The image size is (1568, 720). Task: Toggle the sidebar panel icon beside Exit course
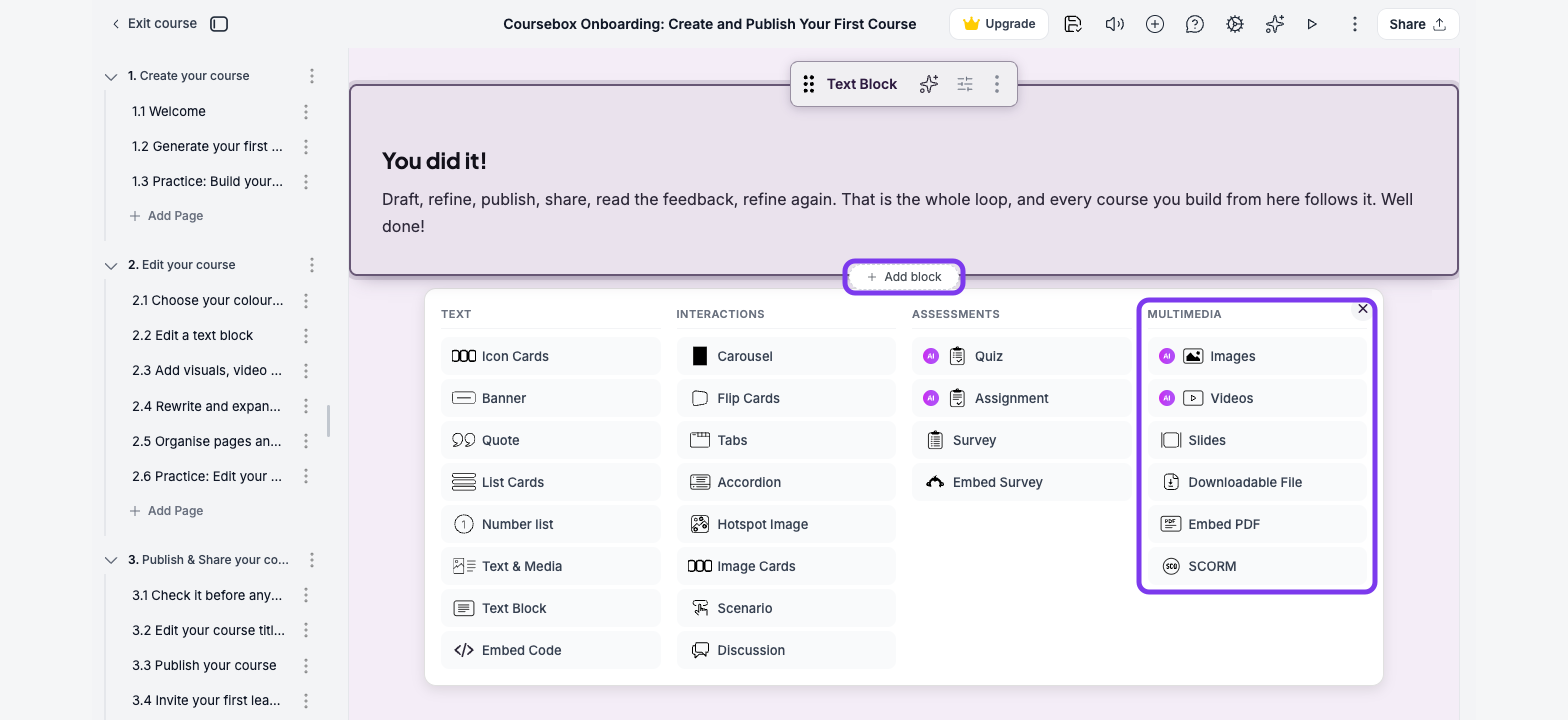219,24
